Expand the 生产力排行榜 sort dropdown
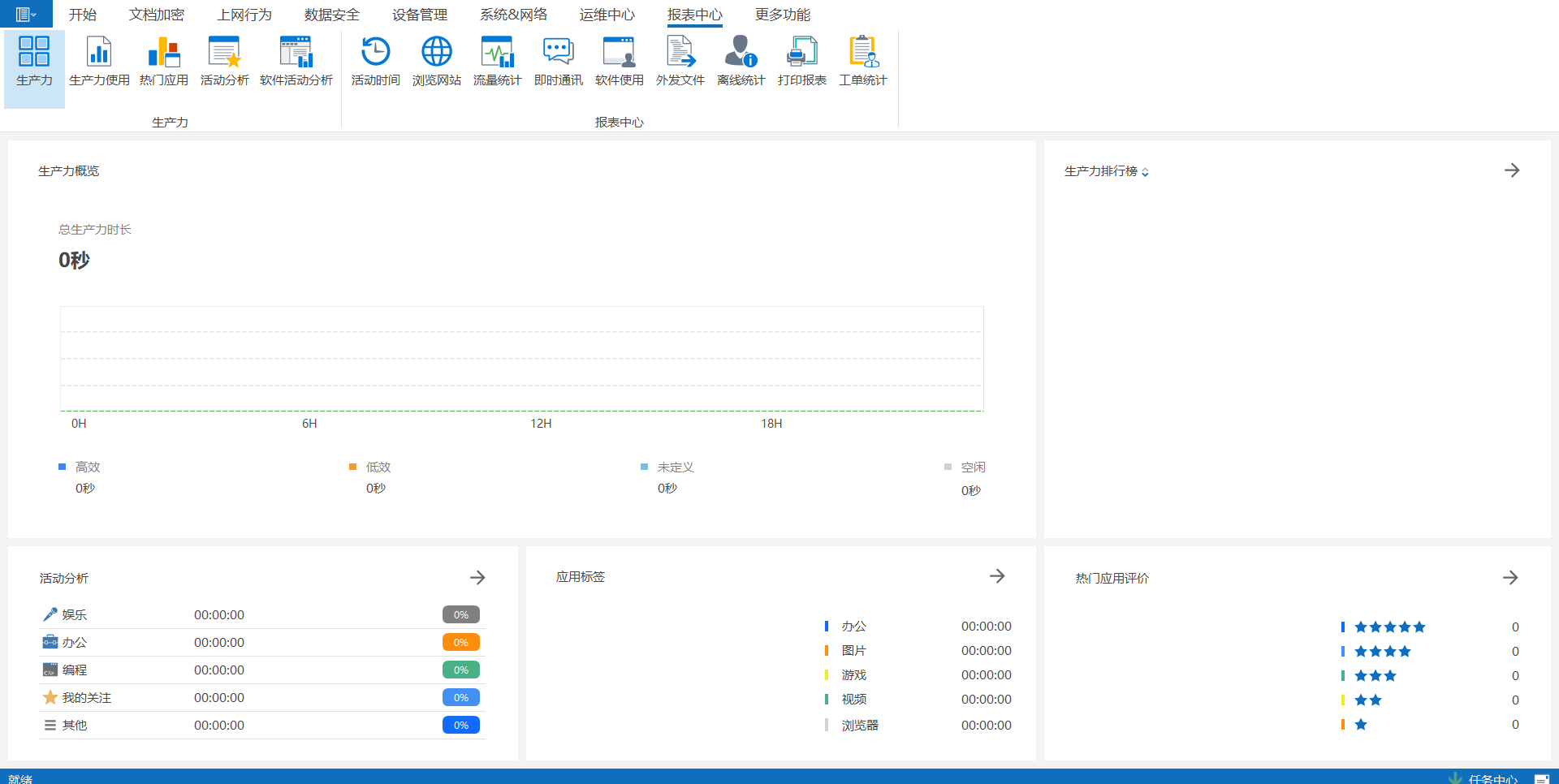 [x=1145, y=172]
